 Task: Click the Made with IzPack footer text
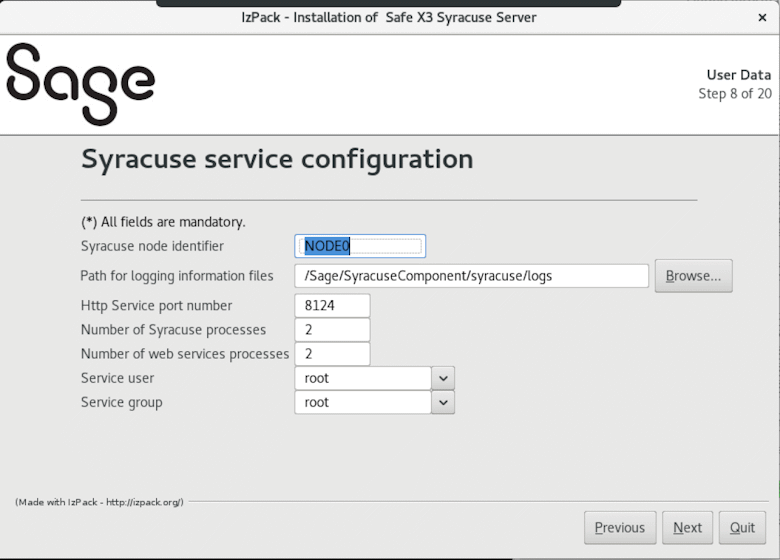click(x=99, y=502)
